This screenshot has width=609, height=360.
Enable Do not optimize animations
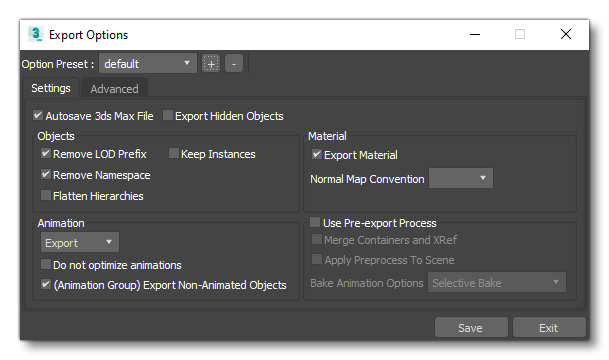point(45,264)
